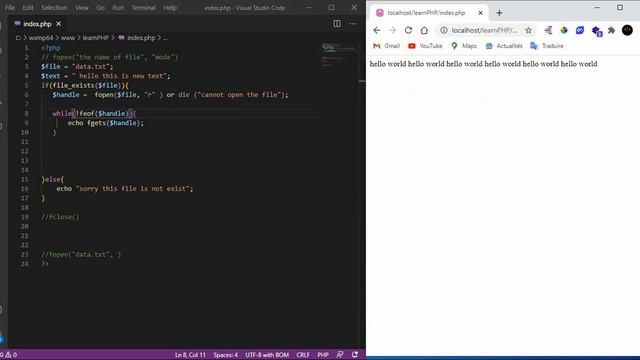640x360 pixels.
Task: Go forward in the browser
Action: coord(392,30)
